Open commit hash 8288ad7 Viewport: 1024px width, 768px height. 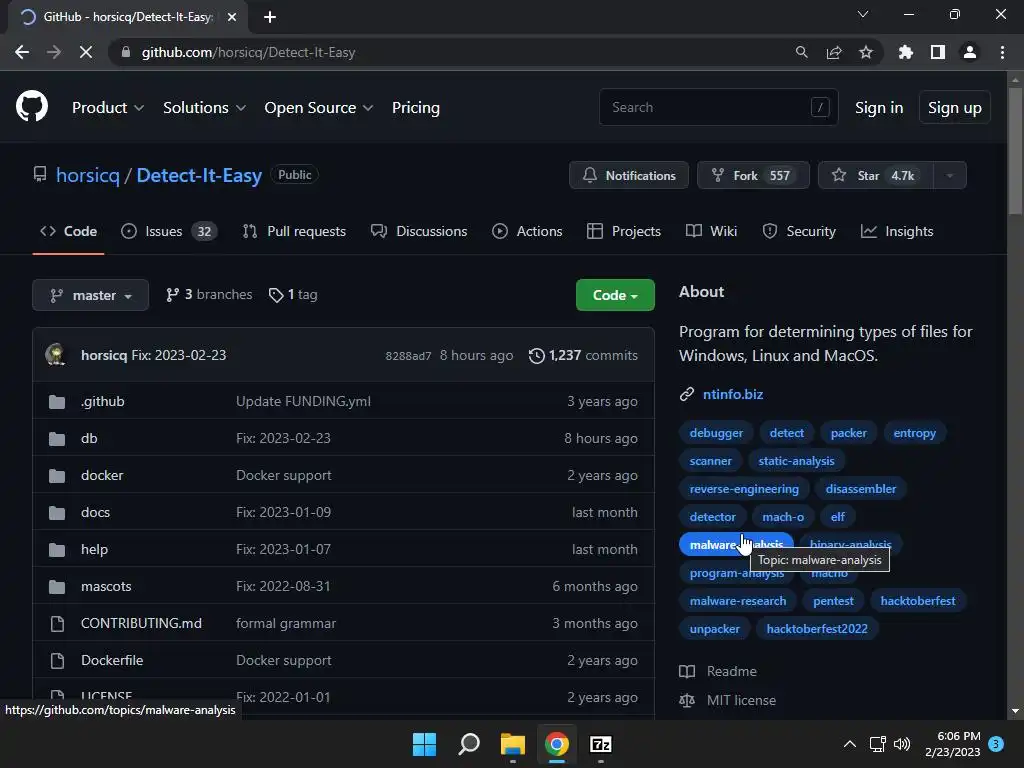click(408, 356)
